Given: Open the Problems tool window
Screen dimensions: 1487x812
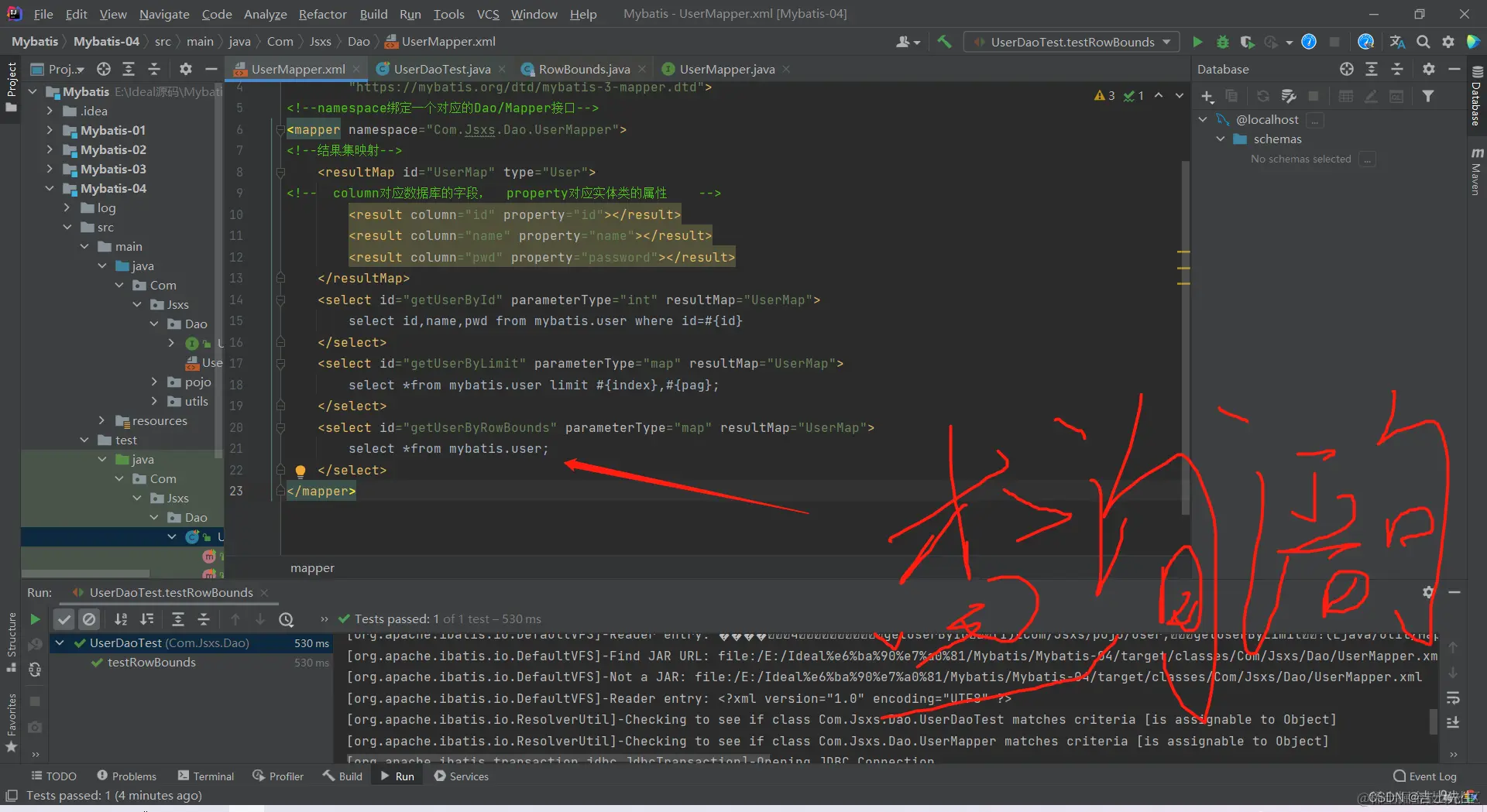Looking at the screenshot, I should tap(127, 776).
